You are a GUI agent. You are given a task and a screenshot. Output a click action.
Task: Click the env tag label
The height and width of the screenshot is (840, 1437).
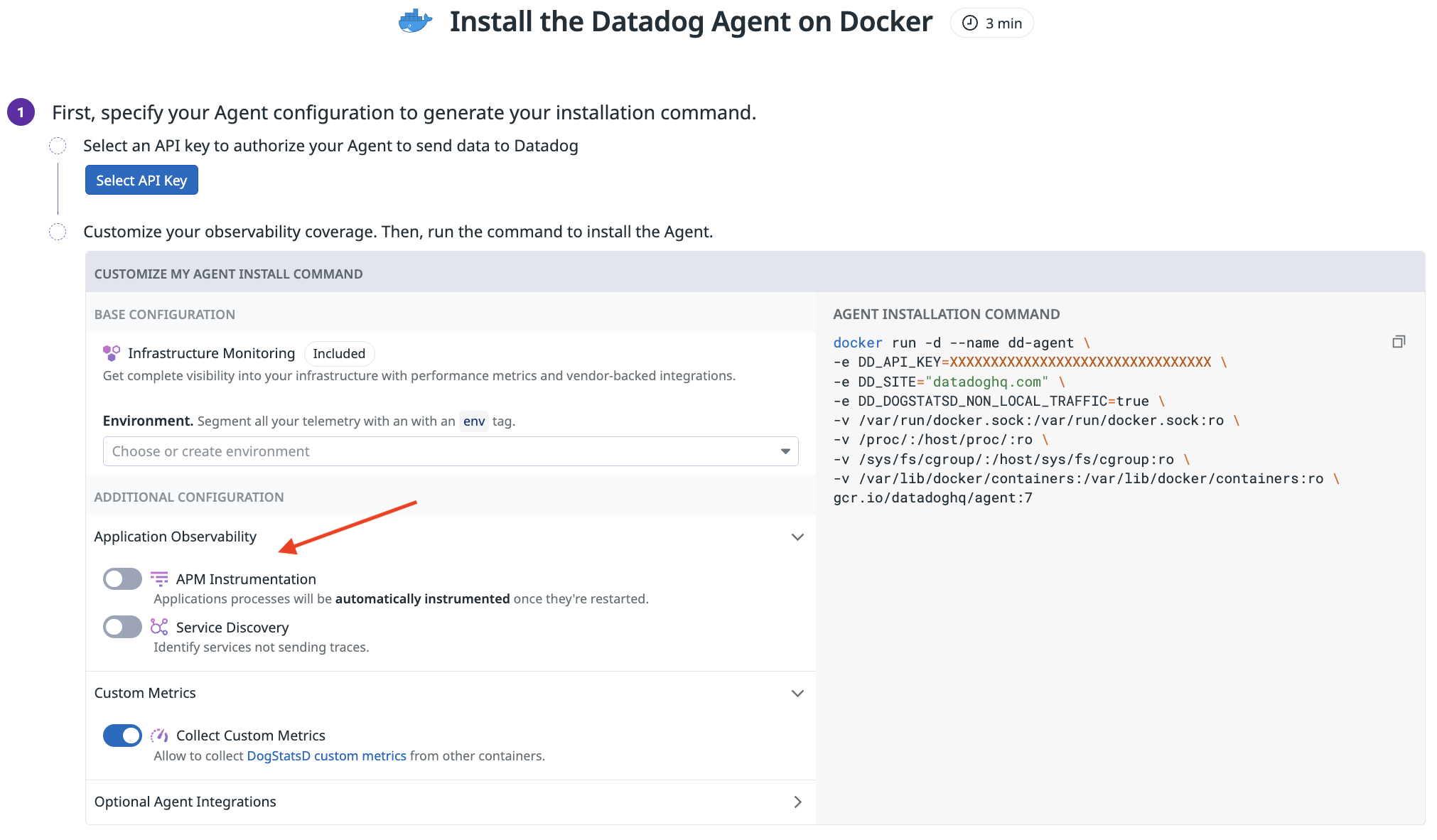474,421
